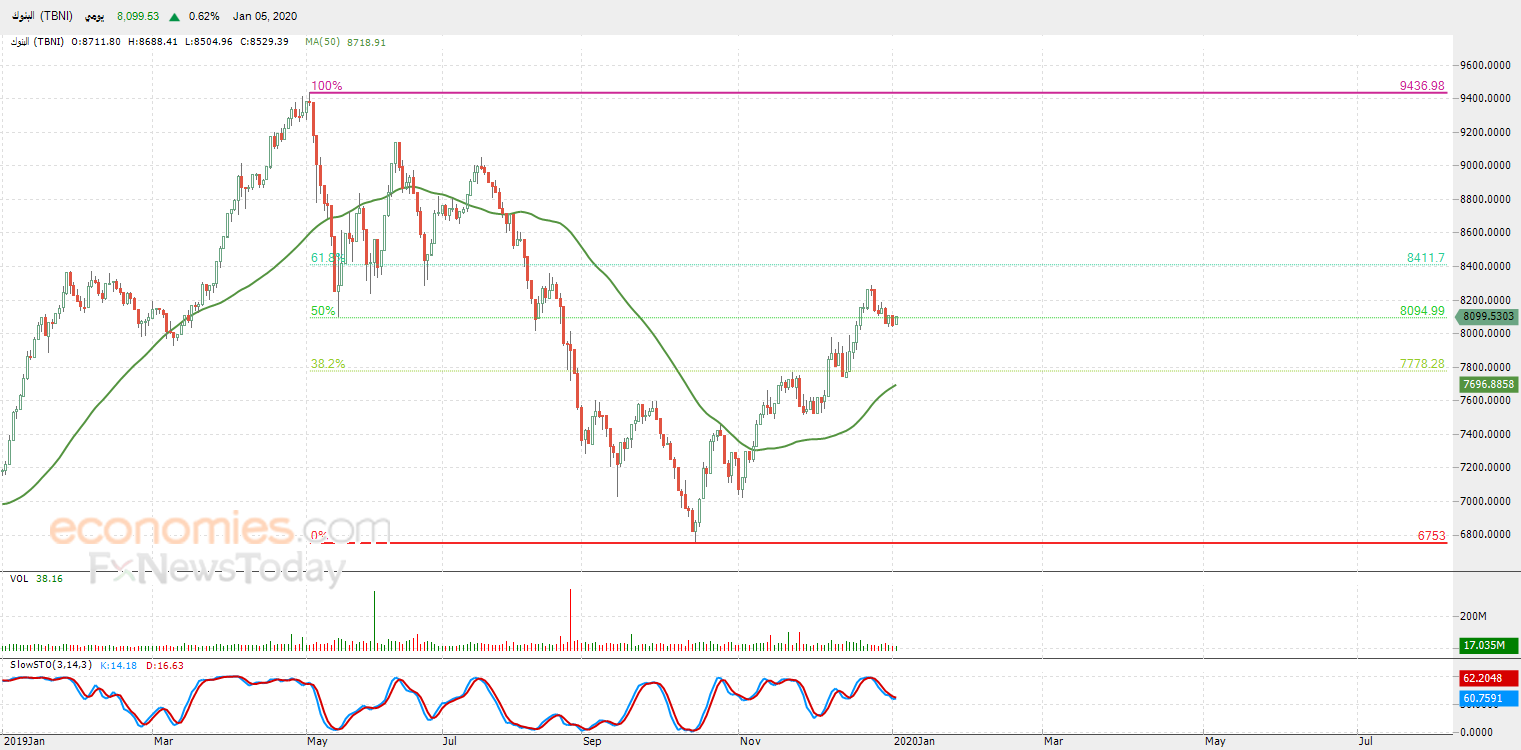Click the 7778.28 Fibonacci price label

pos(1423,364)
